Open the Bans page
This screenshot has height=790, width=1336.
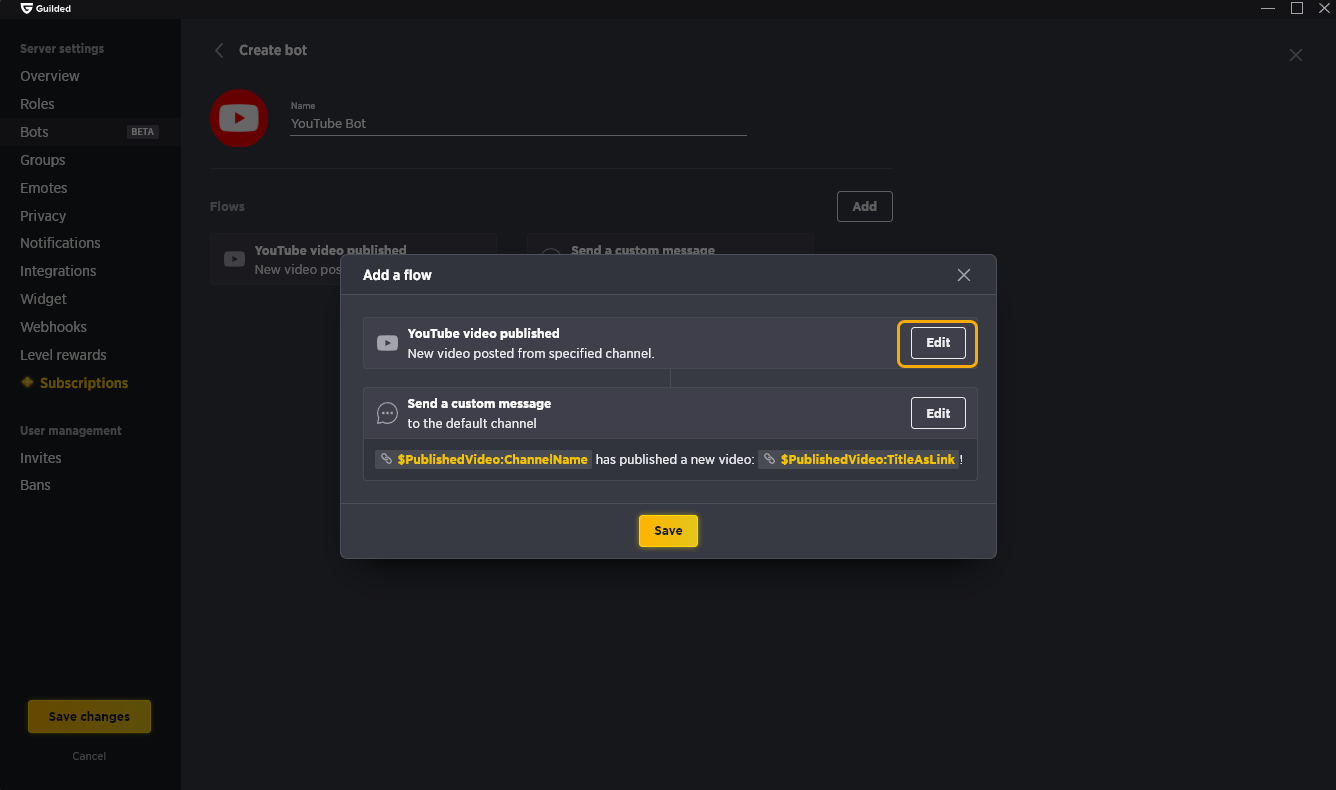pos(35,485)
